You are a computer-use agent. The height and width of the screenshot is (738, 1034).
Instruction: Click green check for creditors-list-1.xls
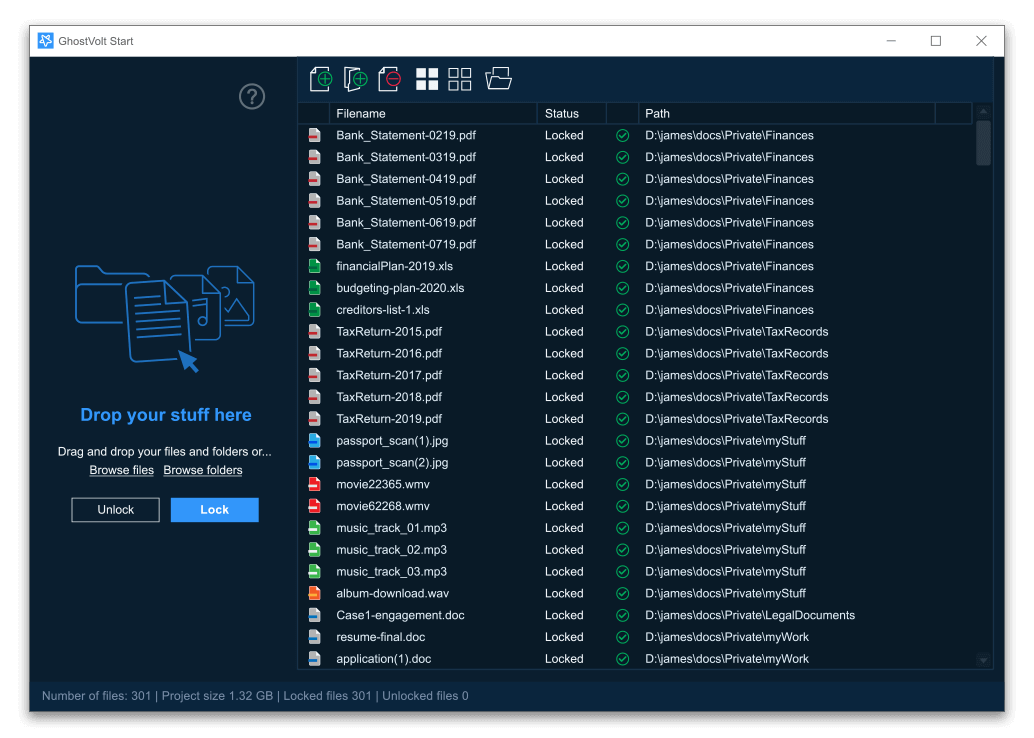pyautogui.click(x=623, y=310)
